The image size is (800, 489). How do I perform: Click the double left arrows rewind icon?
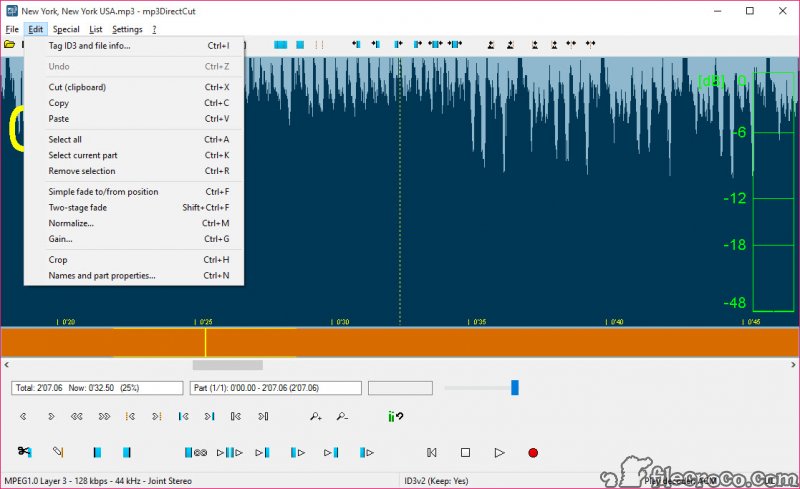click(x=77, y=417)
